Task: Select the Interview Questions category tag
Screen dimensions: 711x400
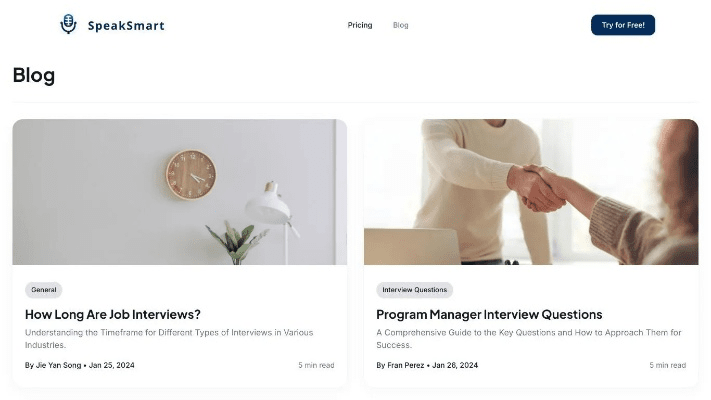Action: pyautogui.click(x=414, y=290)
